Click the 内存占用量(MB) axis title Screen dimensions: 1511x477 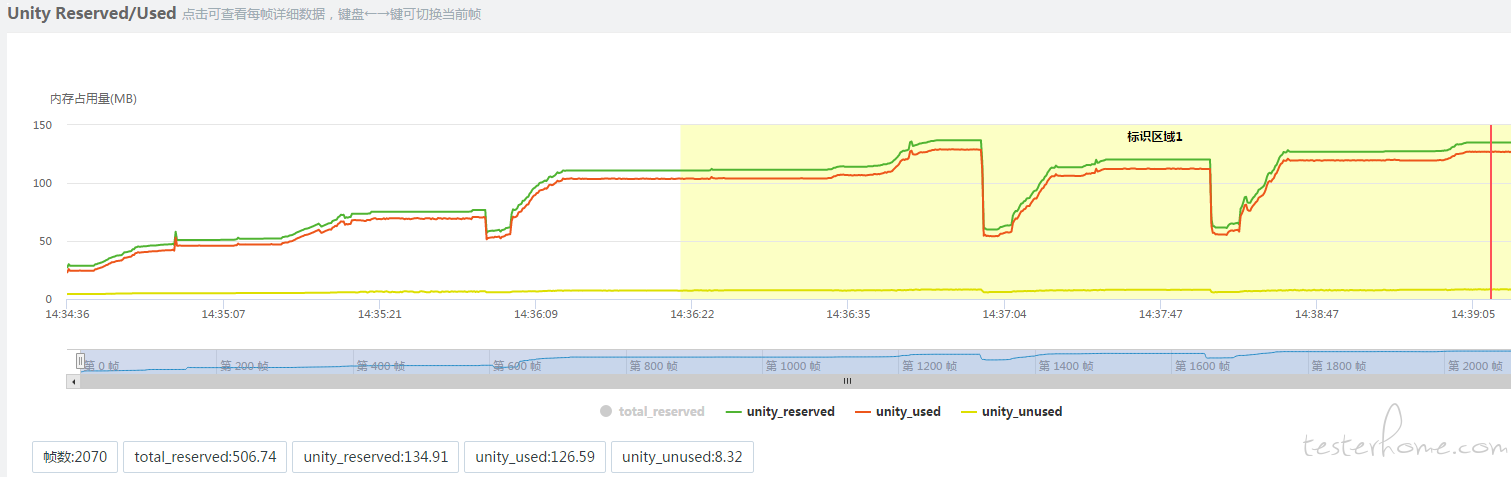pos(93,99)
